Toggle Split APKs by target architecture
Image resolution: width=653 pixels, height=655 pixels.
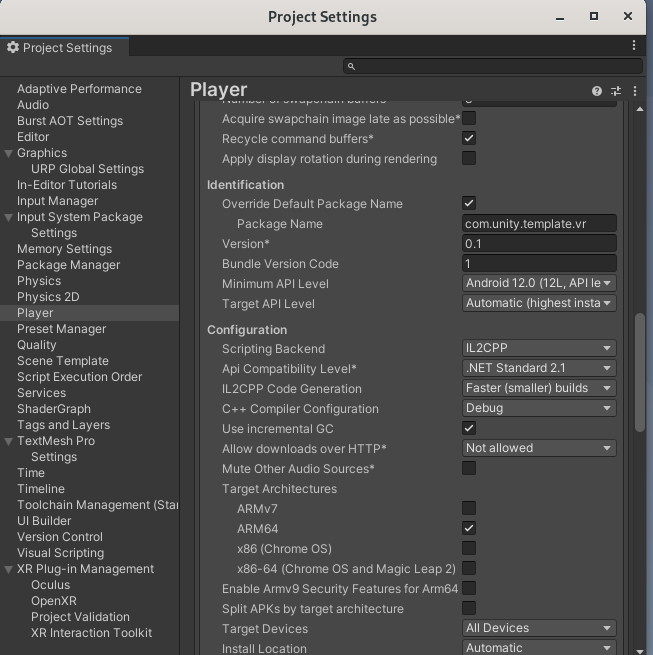469,608
